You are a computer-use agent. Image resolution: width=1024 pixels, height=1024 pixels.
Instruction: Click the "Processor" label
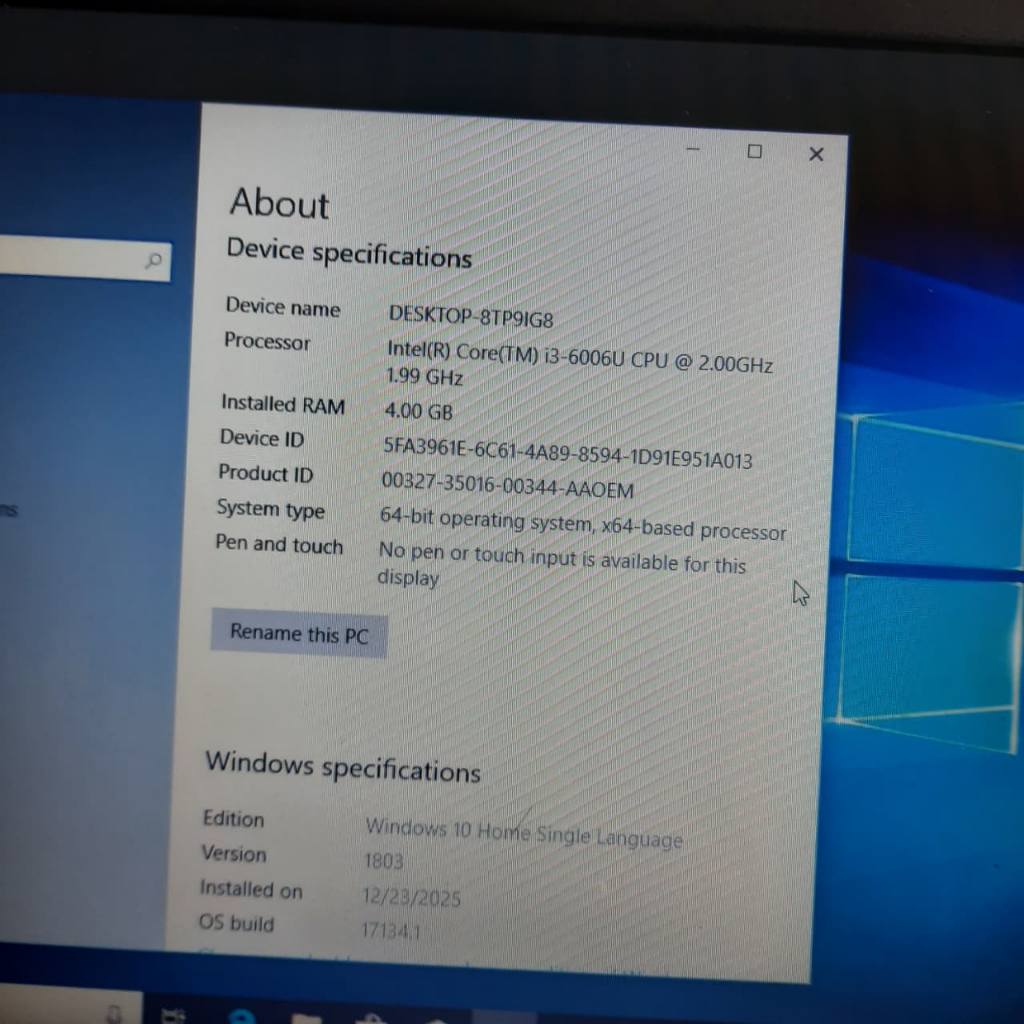pyautogui.click(x=267, y=341)
